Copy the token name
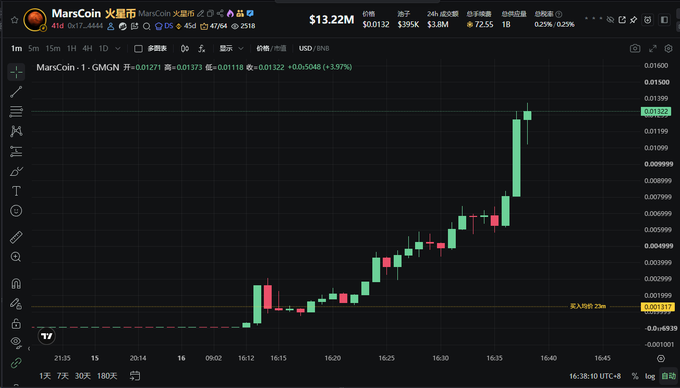The width and height of the screenshot is (680, 388). [210, 14]
